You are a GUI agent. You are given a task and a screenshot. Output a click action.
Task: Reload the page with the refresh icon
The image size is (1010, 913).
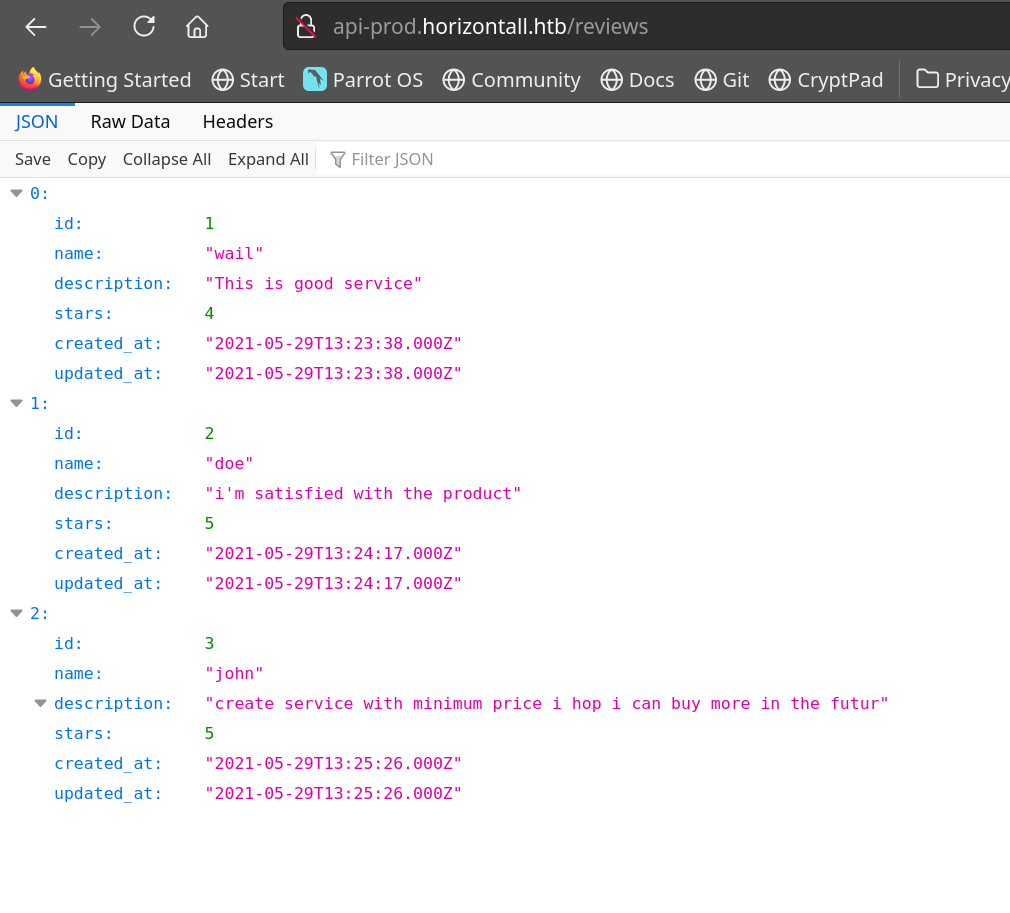click(x=144, y=27)
